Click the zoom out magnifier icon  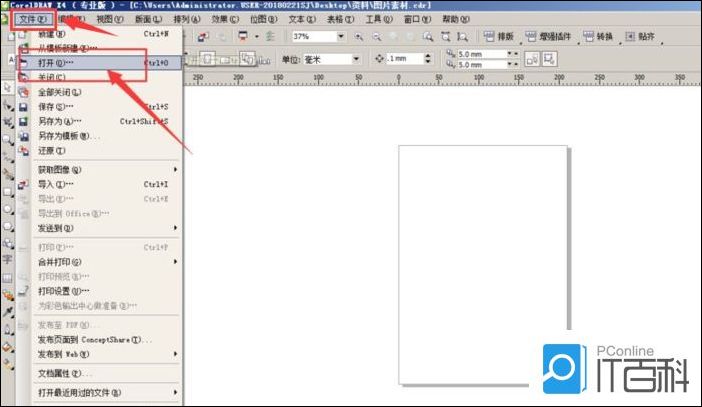coord(377,37)
